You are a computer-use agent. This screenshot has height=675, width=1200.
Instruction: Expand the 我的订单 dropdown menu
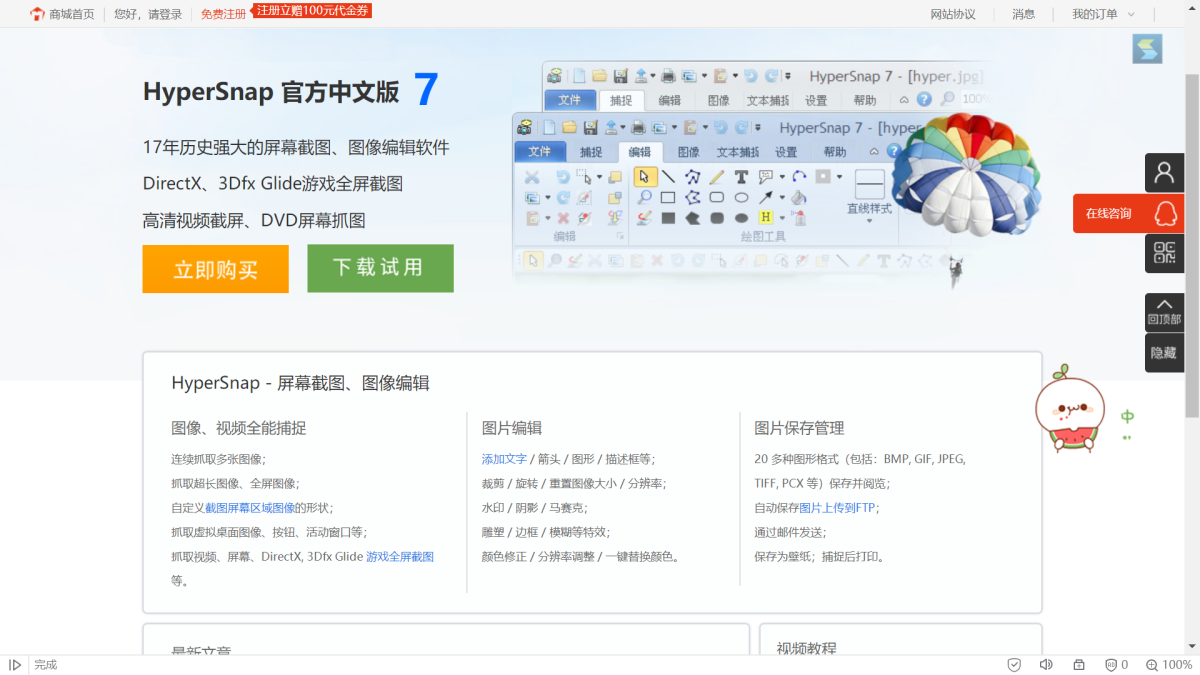(x=1104, y=14)
